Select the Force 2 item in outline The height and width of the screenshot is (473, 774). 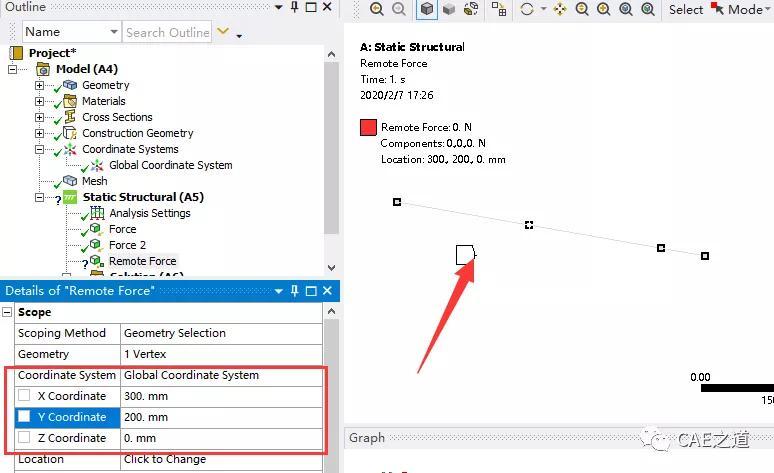(x=127, y=245)
